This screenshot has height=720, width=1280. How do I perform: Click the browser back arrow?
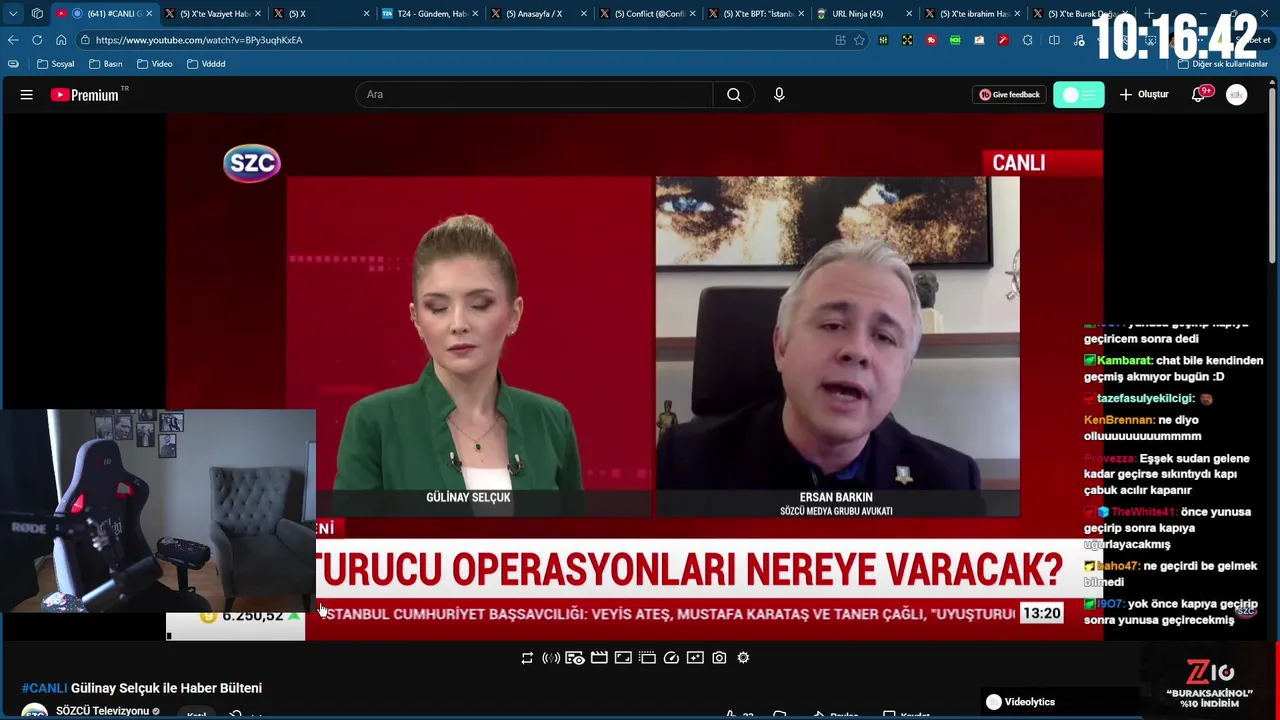(13, 40)
